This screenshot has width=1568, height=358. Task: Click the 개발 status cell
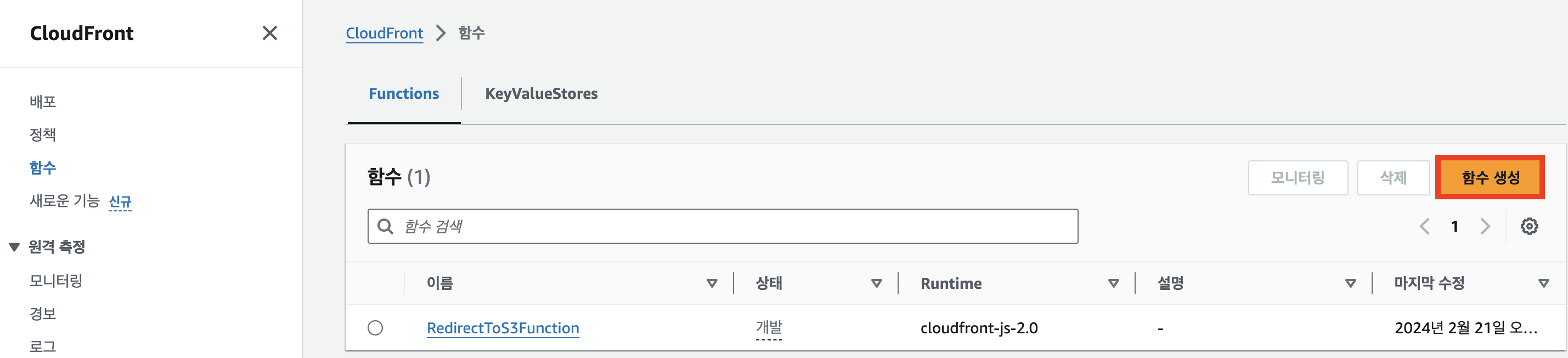[769, 328]
